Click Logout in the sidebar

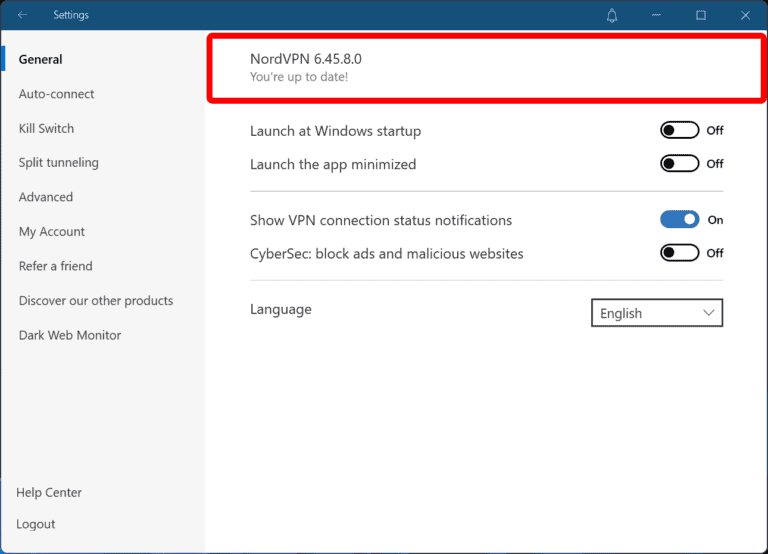(36, 524)
